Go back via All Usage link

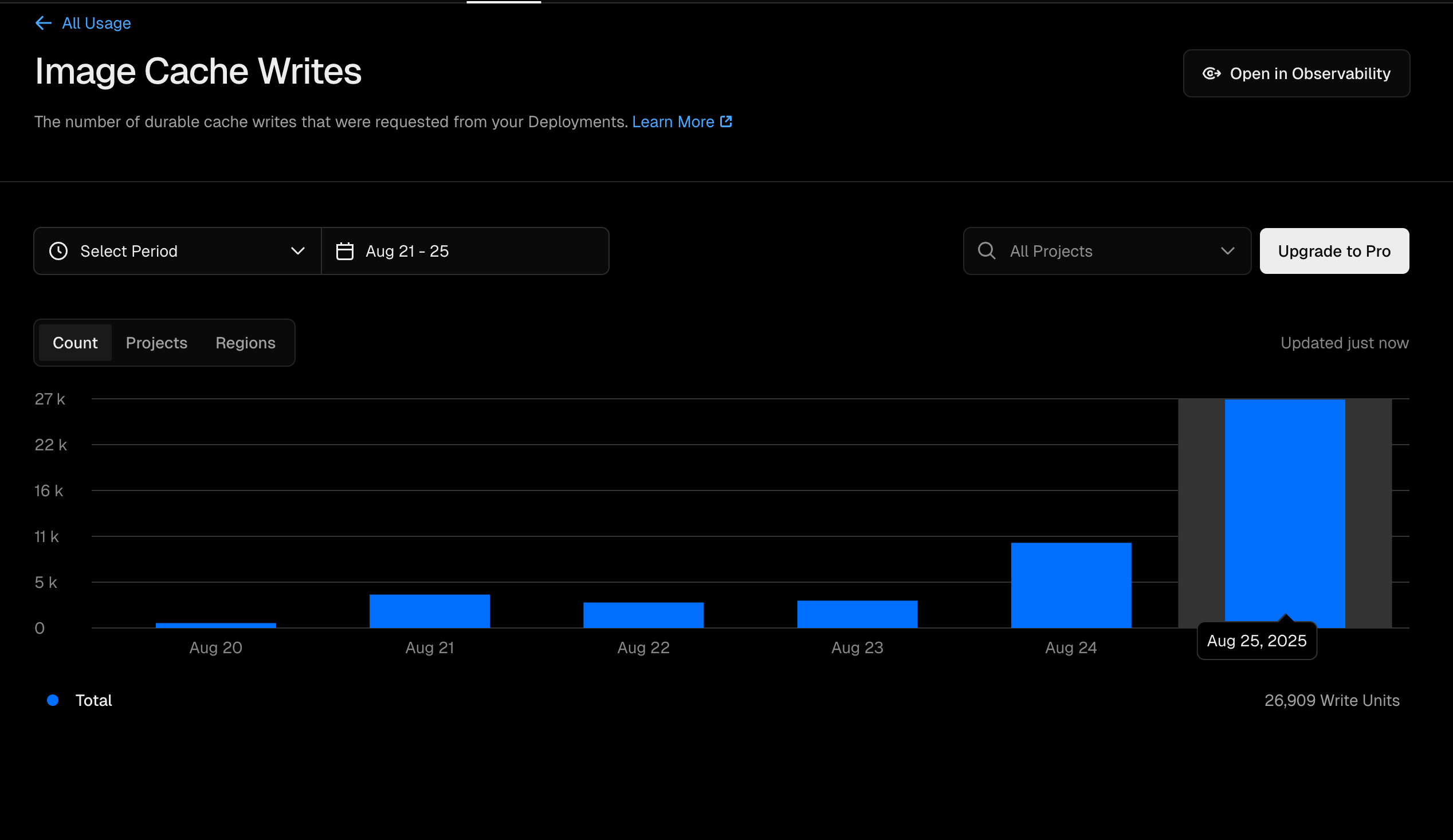click(96, 23)
